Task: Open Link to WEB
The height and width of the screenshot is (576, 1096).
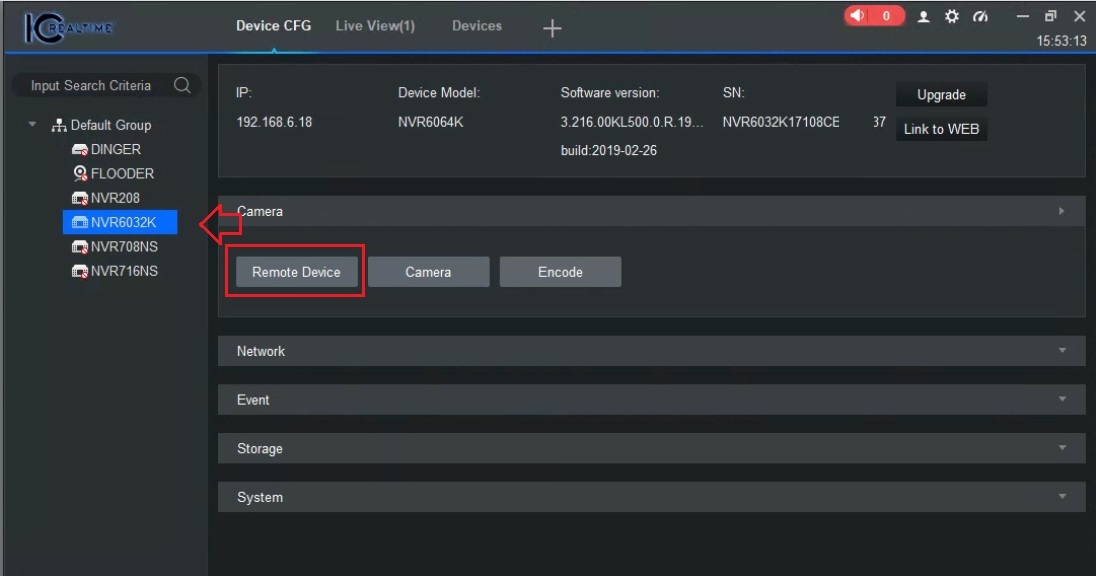Action: coord(941,129)
